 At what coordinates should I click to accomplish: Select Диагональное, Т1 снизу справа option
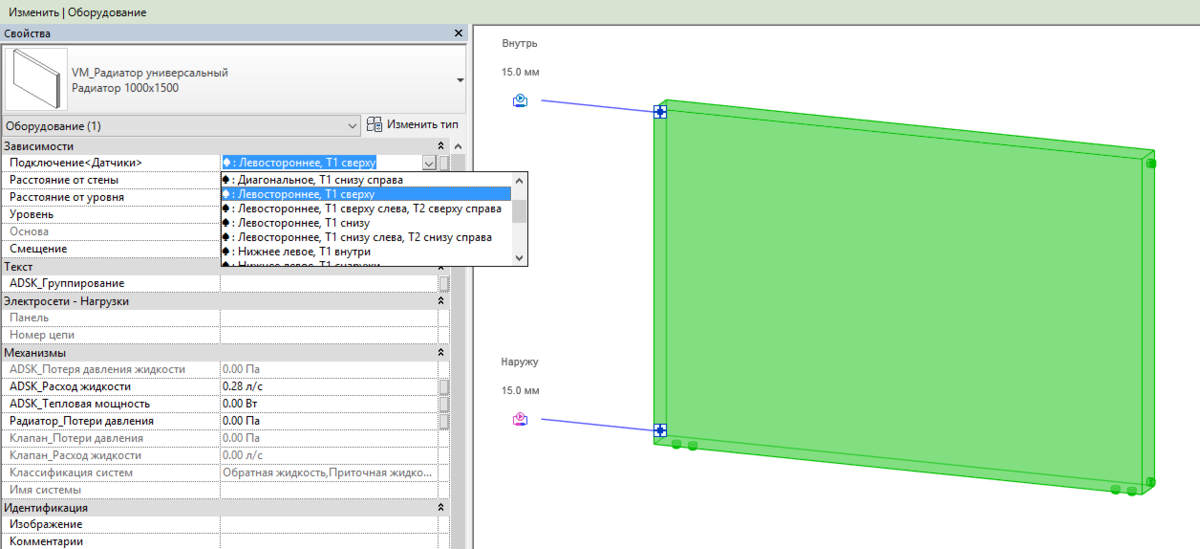[366, 180]
